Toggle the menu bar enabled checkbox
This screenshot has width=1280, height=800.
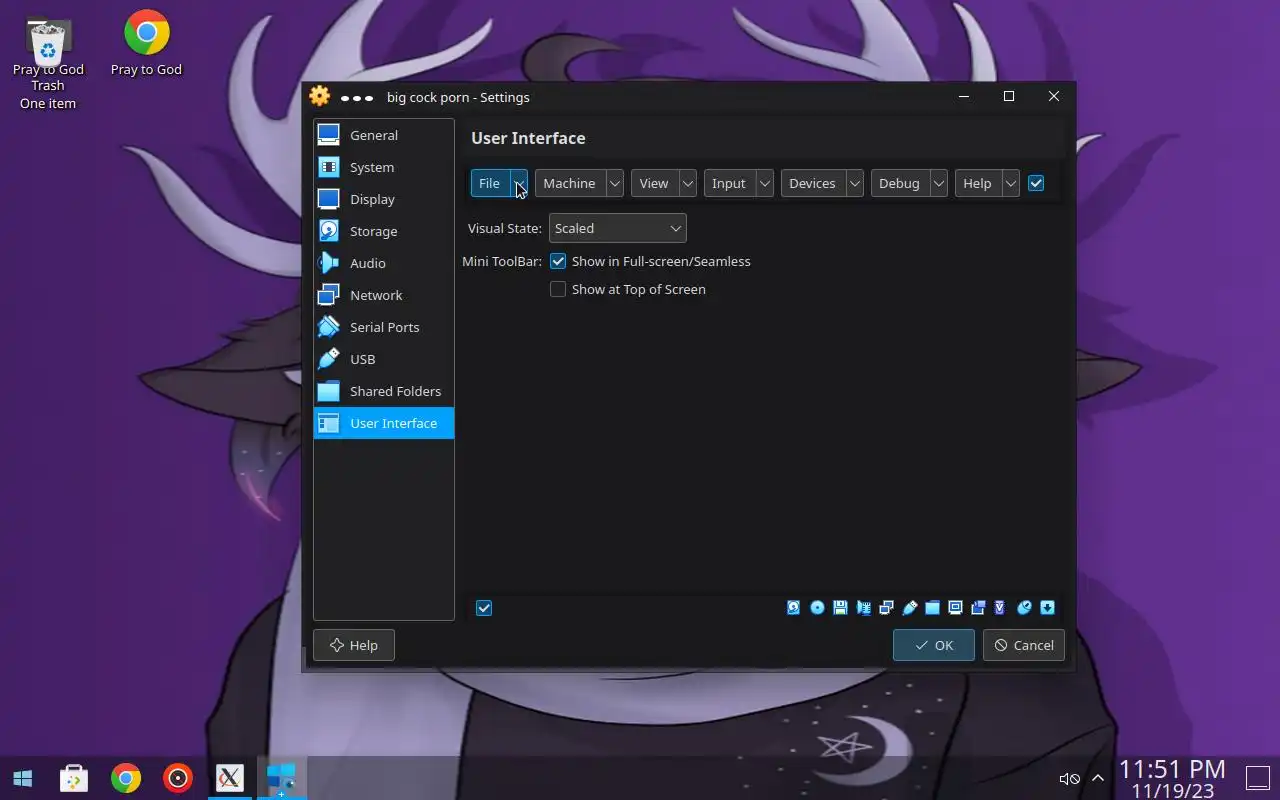[1036, 183]
